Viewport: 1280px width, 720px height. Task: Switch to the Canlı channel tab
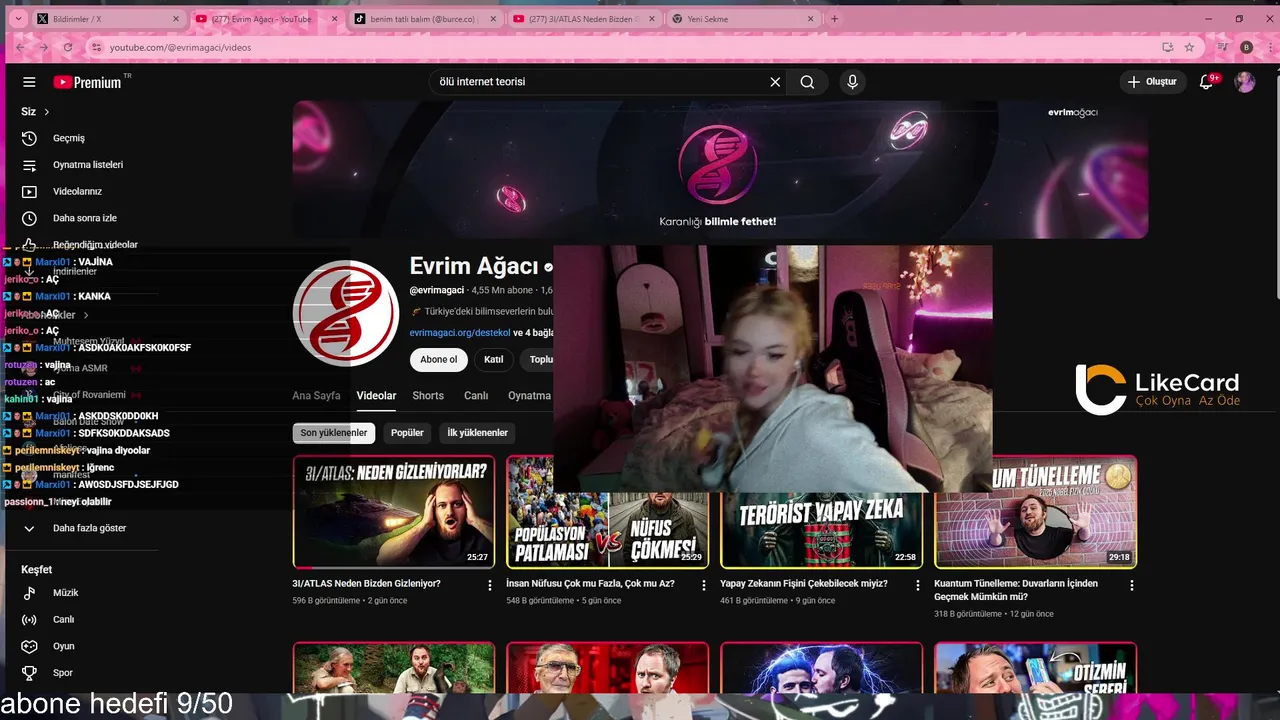476,396
